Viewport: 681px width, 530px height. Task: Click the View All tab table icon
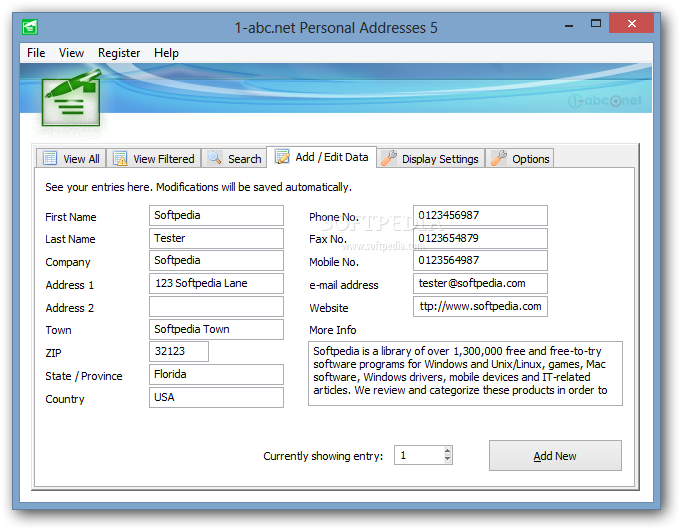(x=50, y=158)
